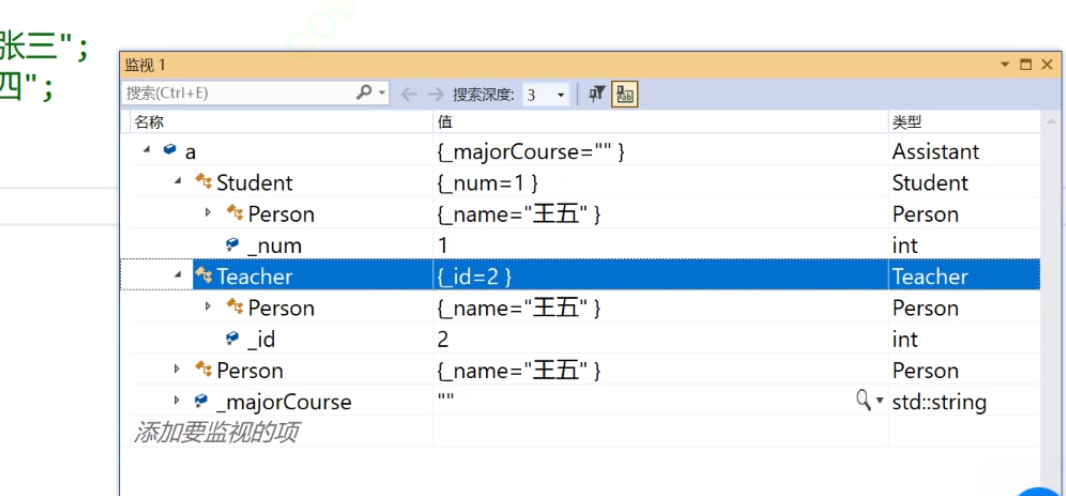
Task: Expand the Person node under Teacher
Action: pyautogui.click(x=209, y=307)
